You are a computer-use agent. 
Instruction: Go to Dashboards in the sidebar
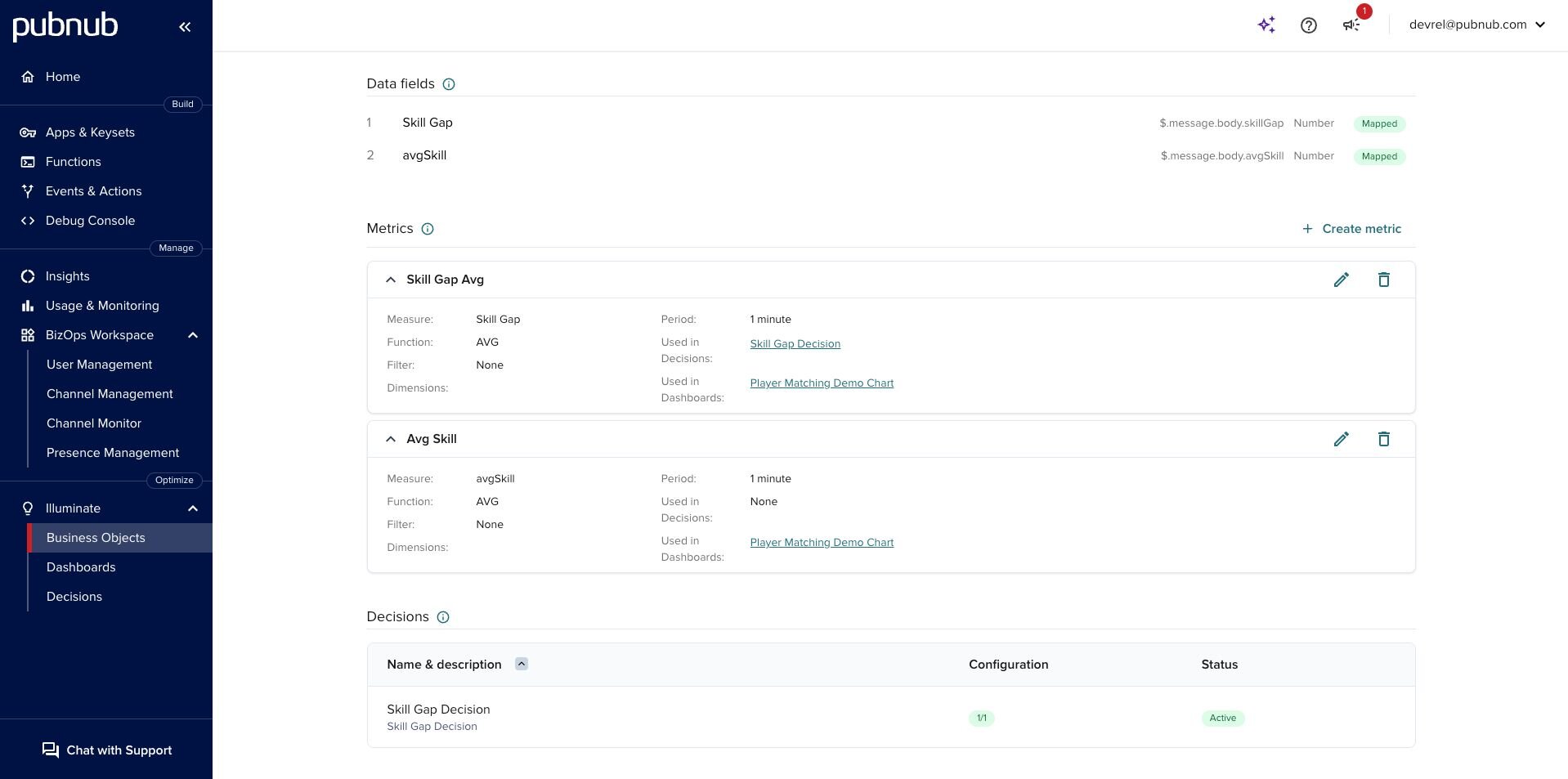click(81, 567)
